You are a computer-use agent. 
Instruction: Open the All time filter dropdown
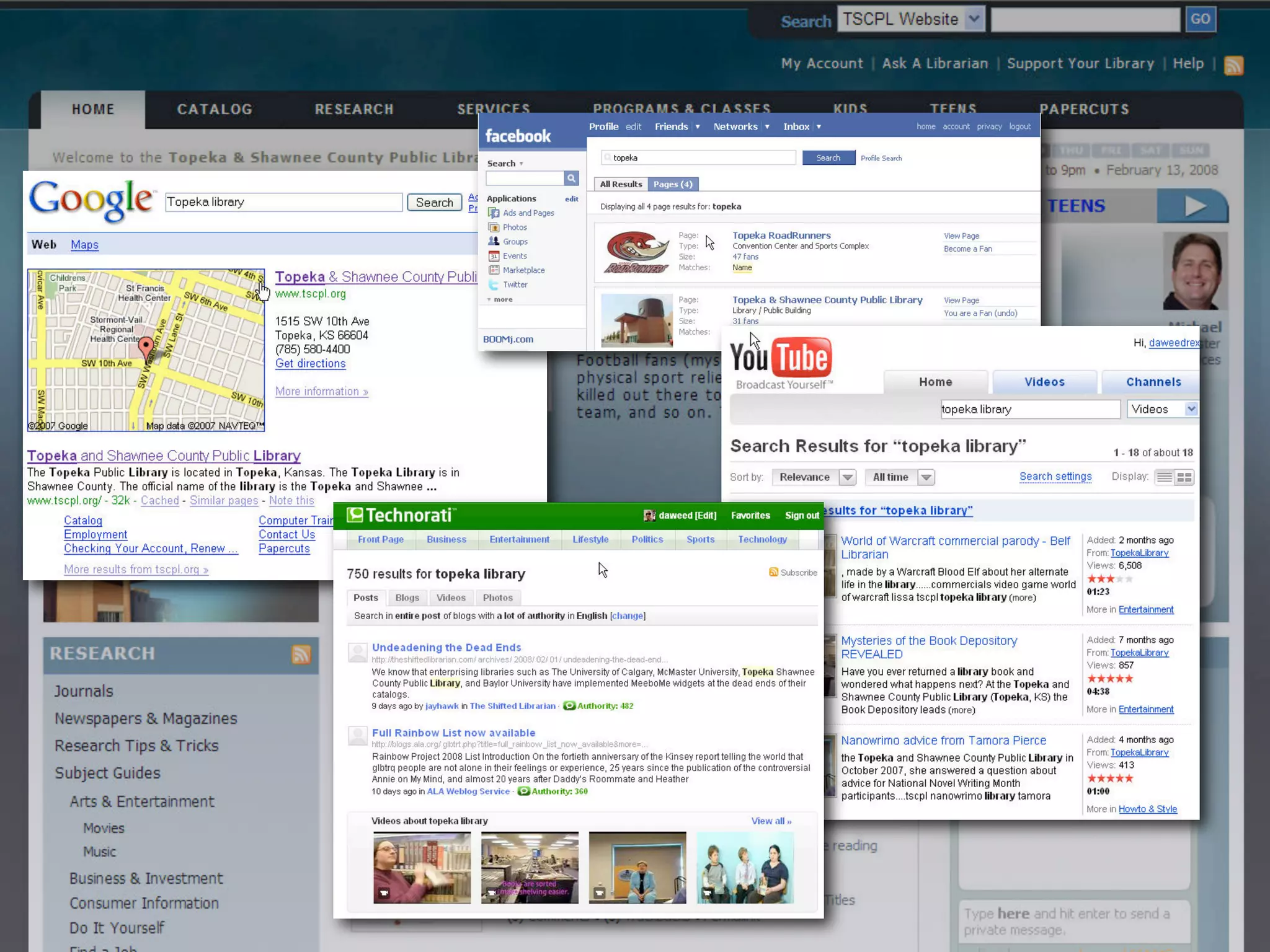click(x=926, y=477)
